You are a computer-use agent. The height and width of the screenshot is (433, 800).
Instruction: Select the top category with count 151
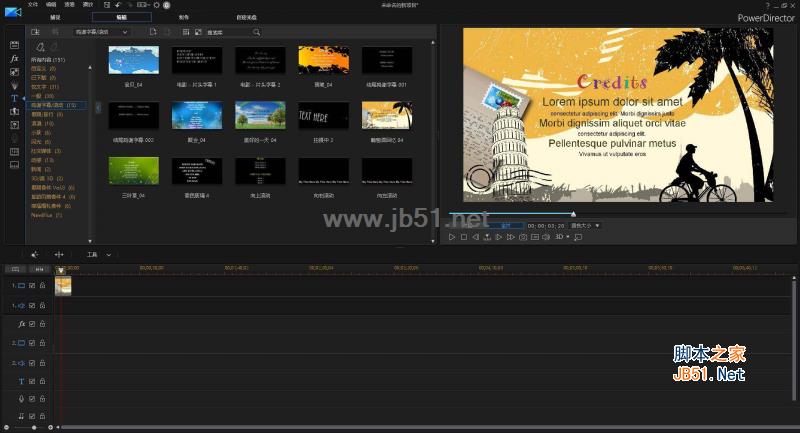(x=48, y=60)
